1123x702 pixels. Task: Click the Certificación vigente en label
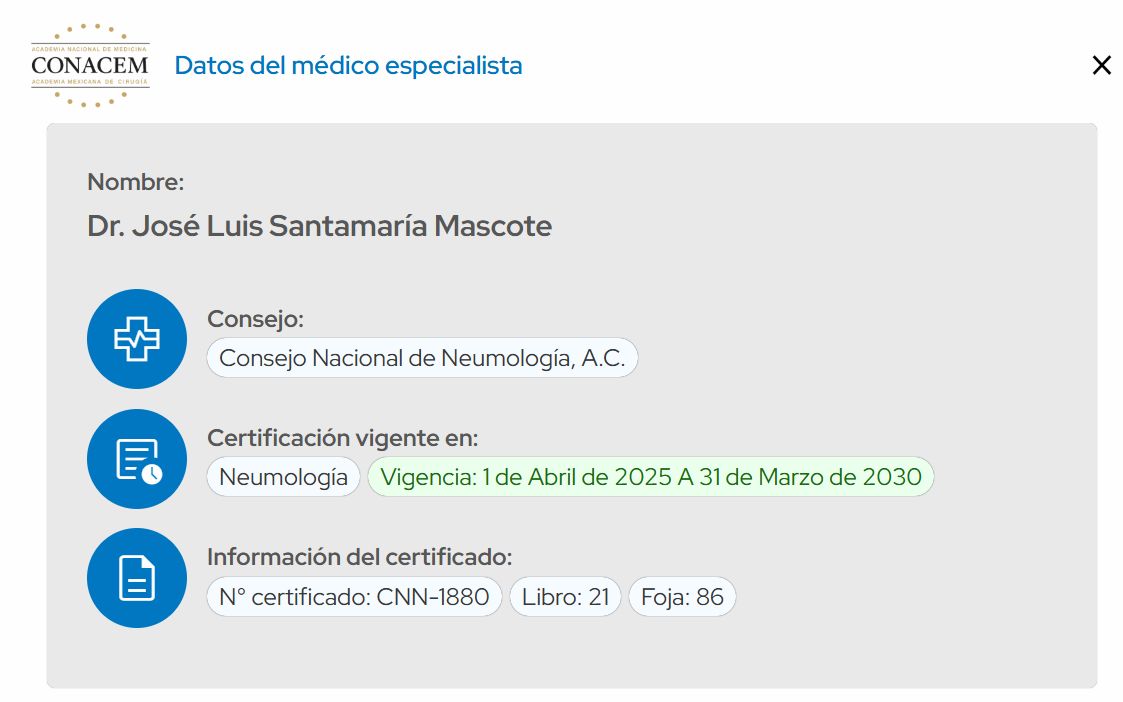pyautogui.click(x=342, y=438)
